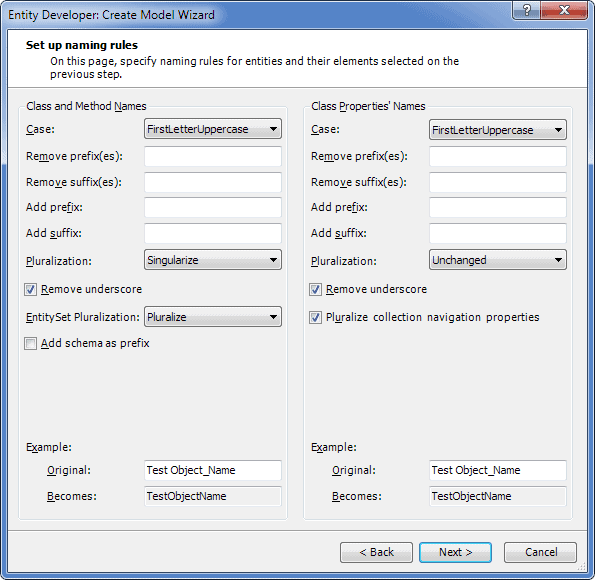Cancel the wizard
The width and height of the screenshot is (595, 580).
[x=541, y=552]
